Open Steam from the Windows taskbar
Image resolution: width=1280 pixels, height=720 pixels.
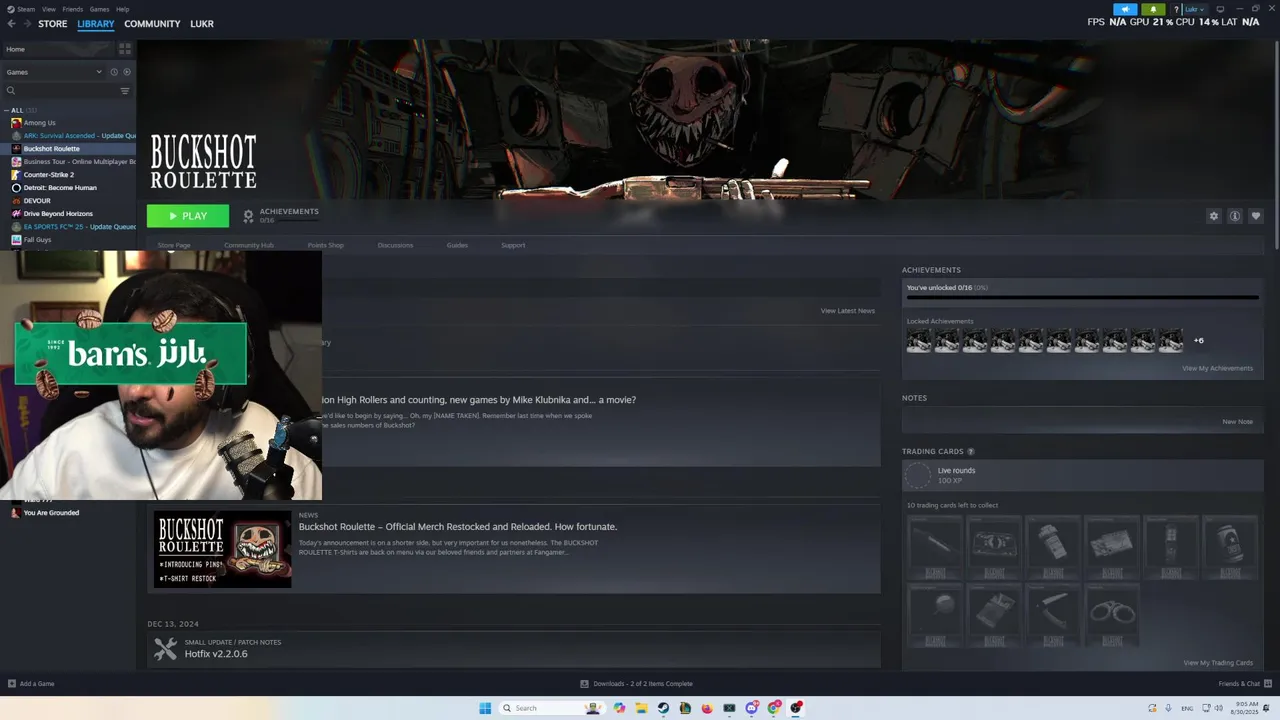click(x=663, y=708)
